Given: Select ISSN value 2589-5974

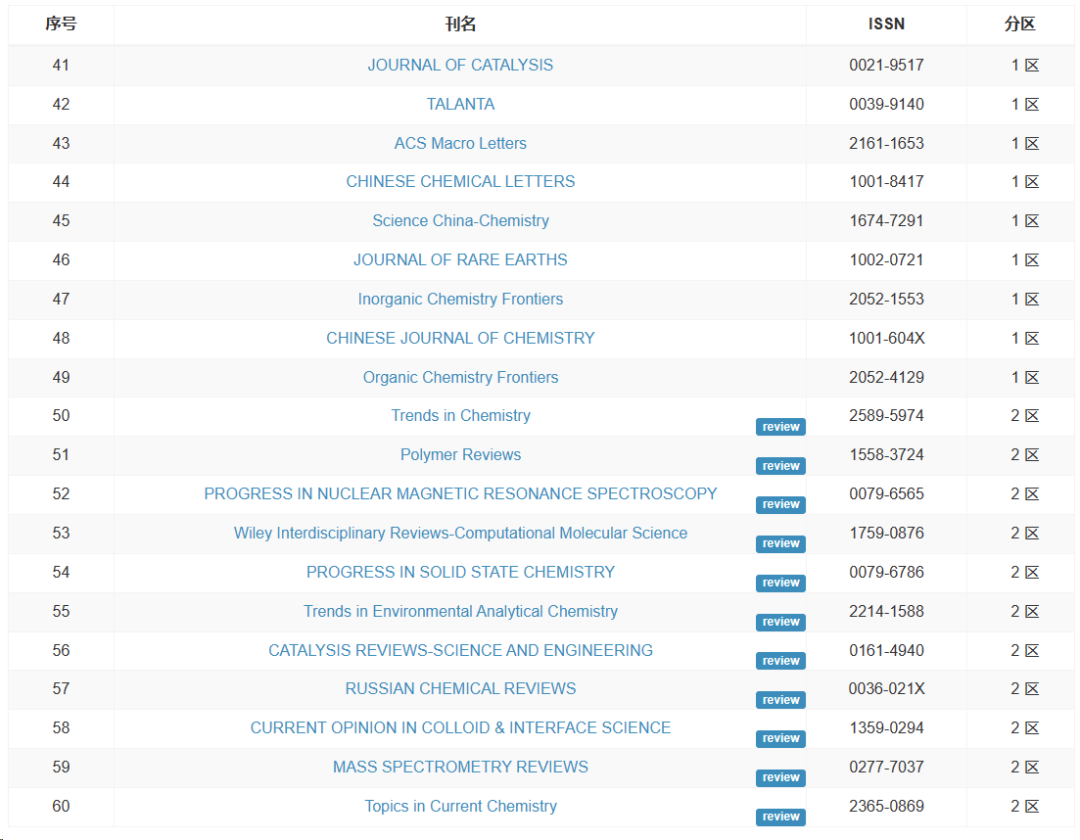Looking at the screenshot, I should click(x=886, y=416).
